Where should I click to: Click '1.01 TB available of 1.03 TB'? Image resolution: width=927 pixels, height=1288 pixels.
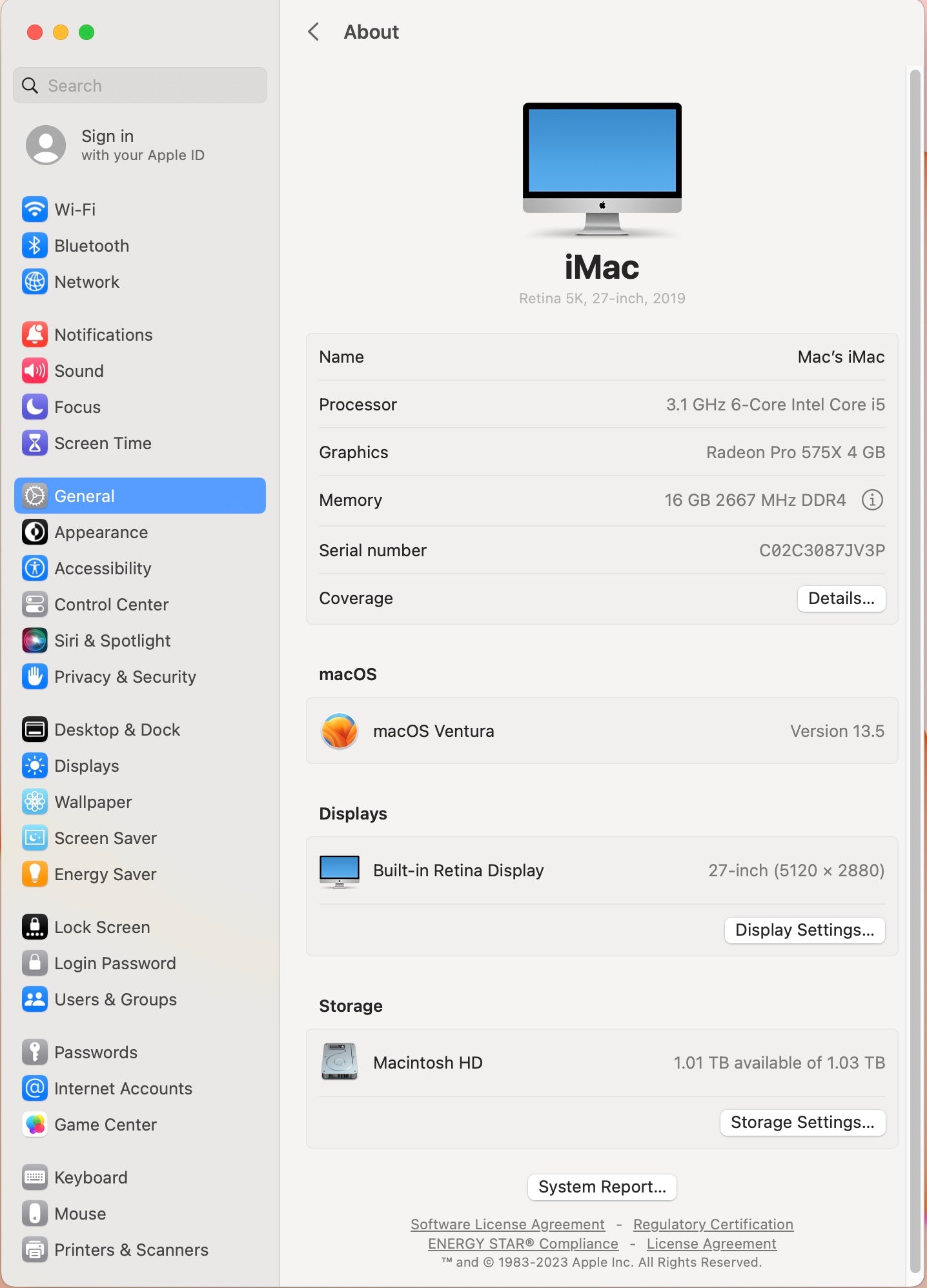(x=779, y=1063)
